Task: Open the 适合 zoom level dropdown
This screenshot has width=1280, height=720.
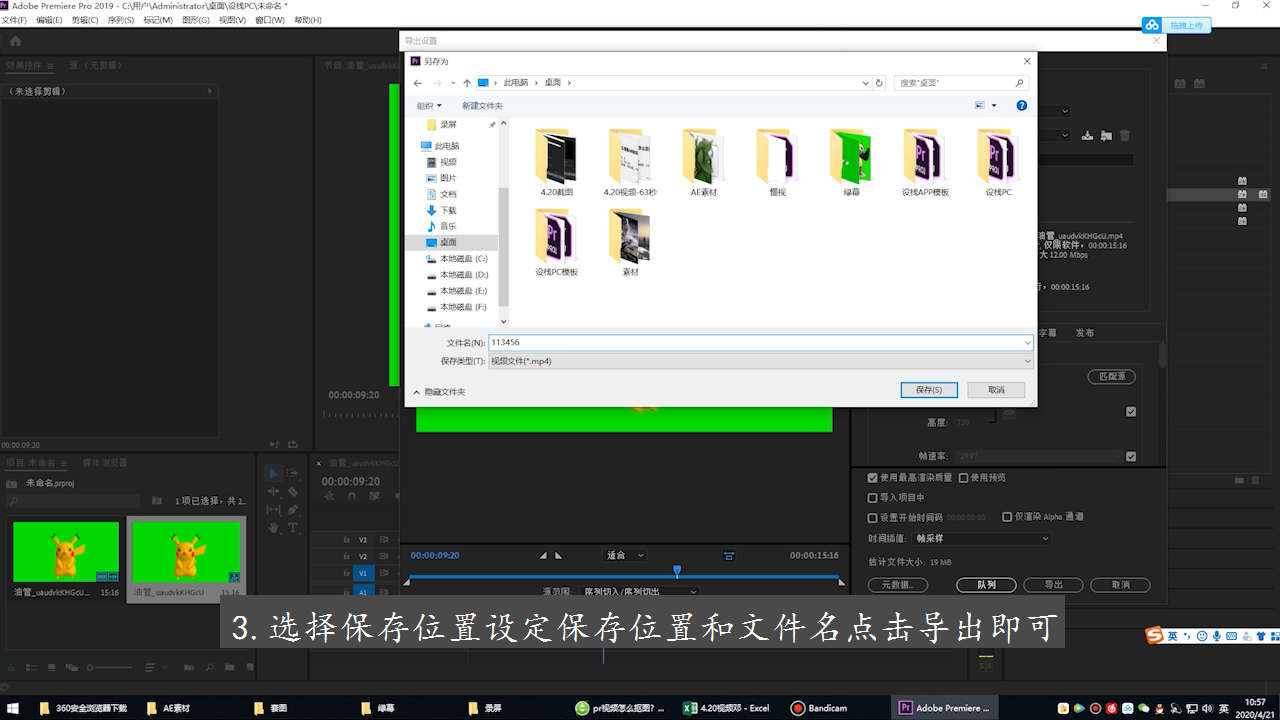Action: pos(626,555)
